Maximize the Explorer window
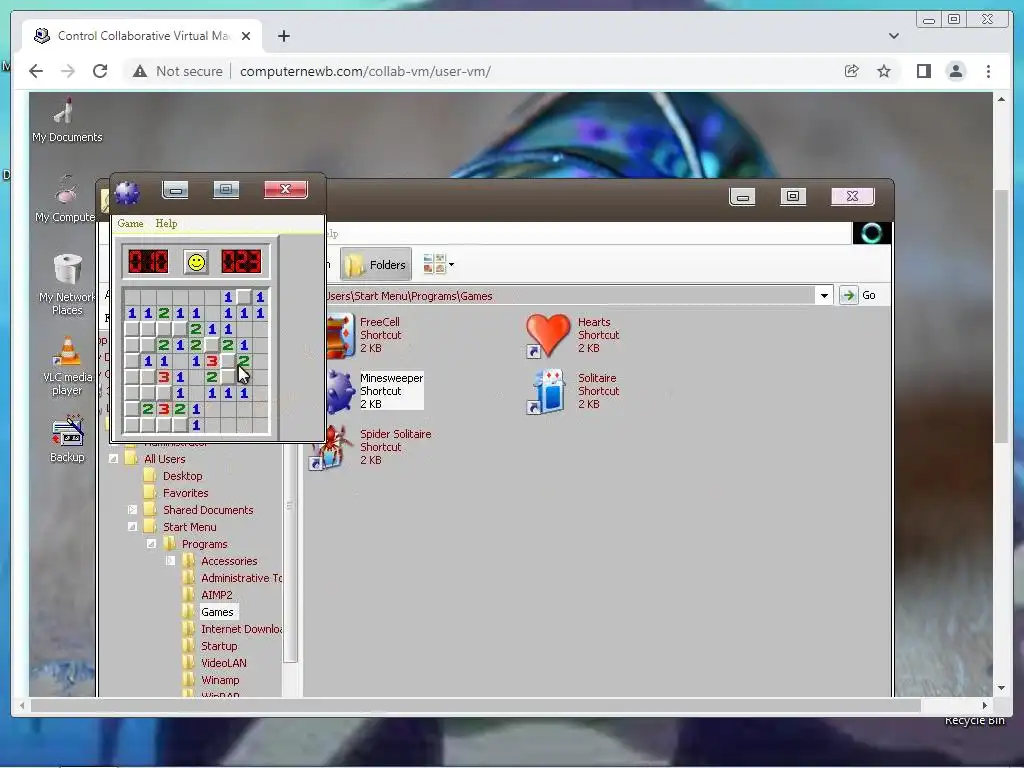Viewport: 1024px width, 768px height. point(793,197)
